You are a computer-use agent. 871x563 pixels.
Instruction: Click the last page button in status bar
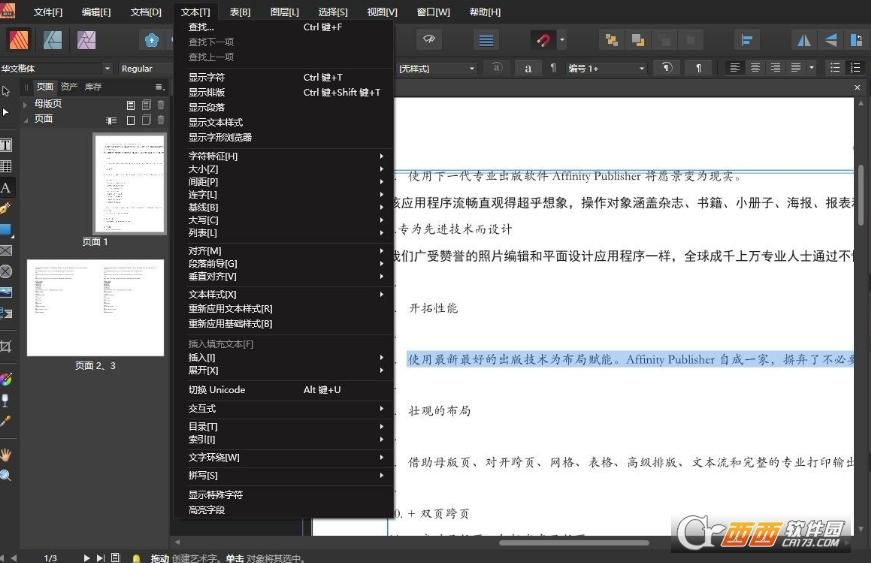point(101,557)
